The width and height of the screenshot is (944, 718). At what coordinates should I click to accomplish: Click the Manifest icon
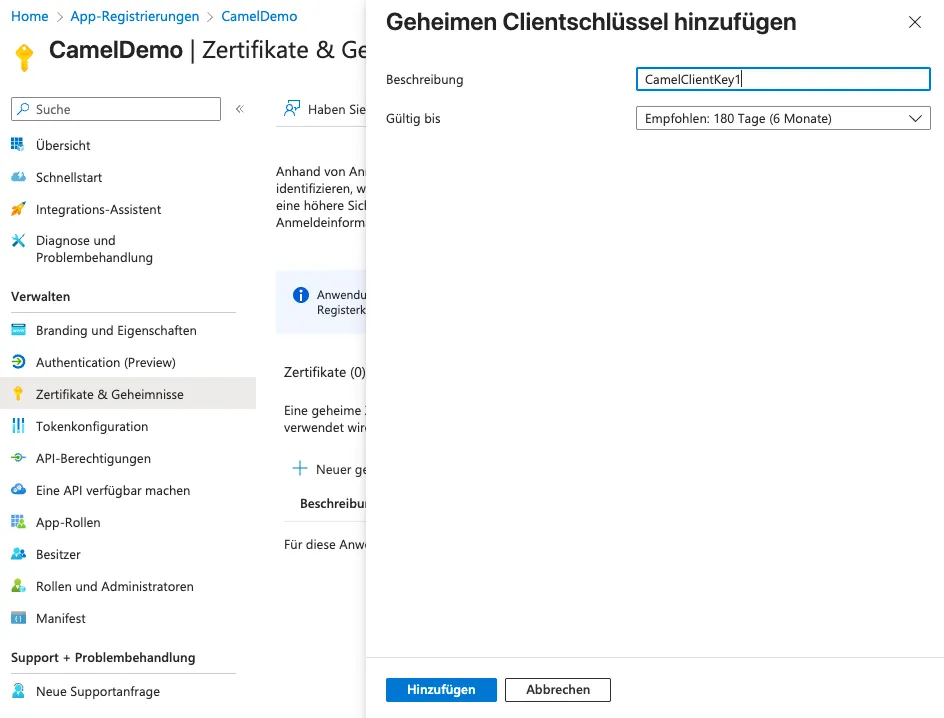pyautogui.click(x=18, y=617)
